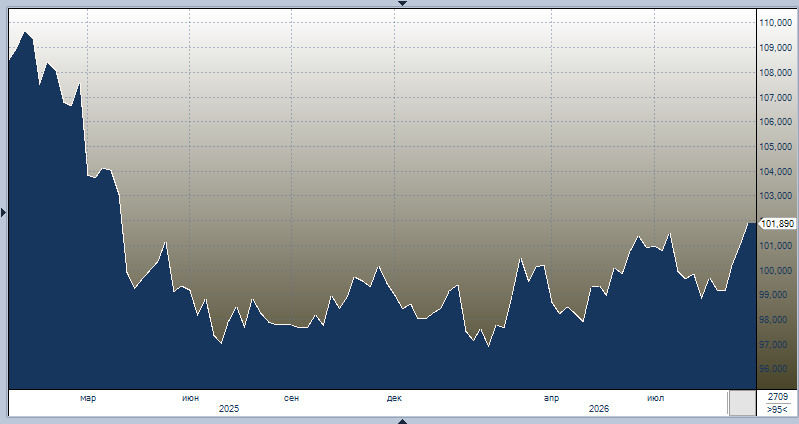
Task: Click the gray scroll box on time axis
Action: (742, 403)
